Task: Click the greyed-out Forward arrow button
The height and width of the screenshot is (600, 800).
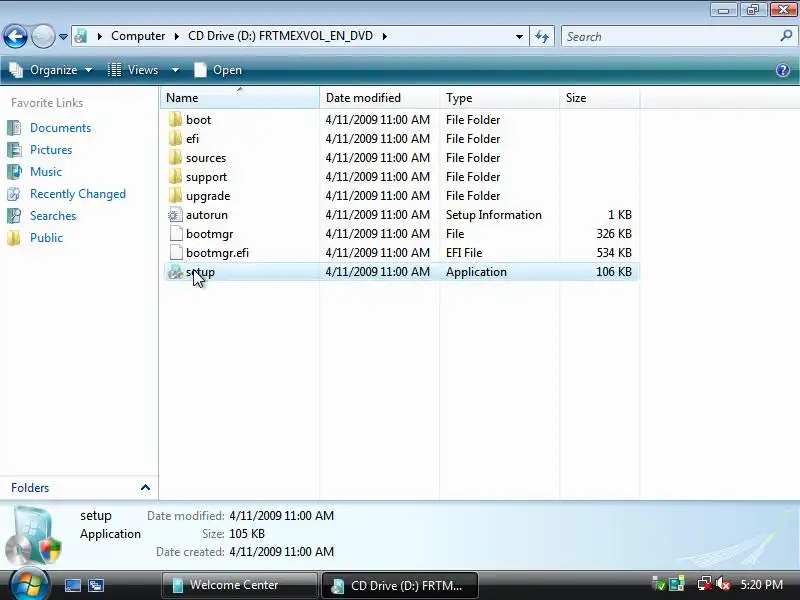Action: [43, 37]
